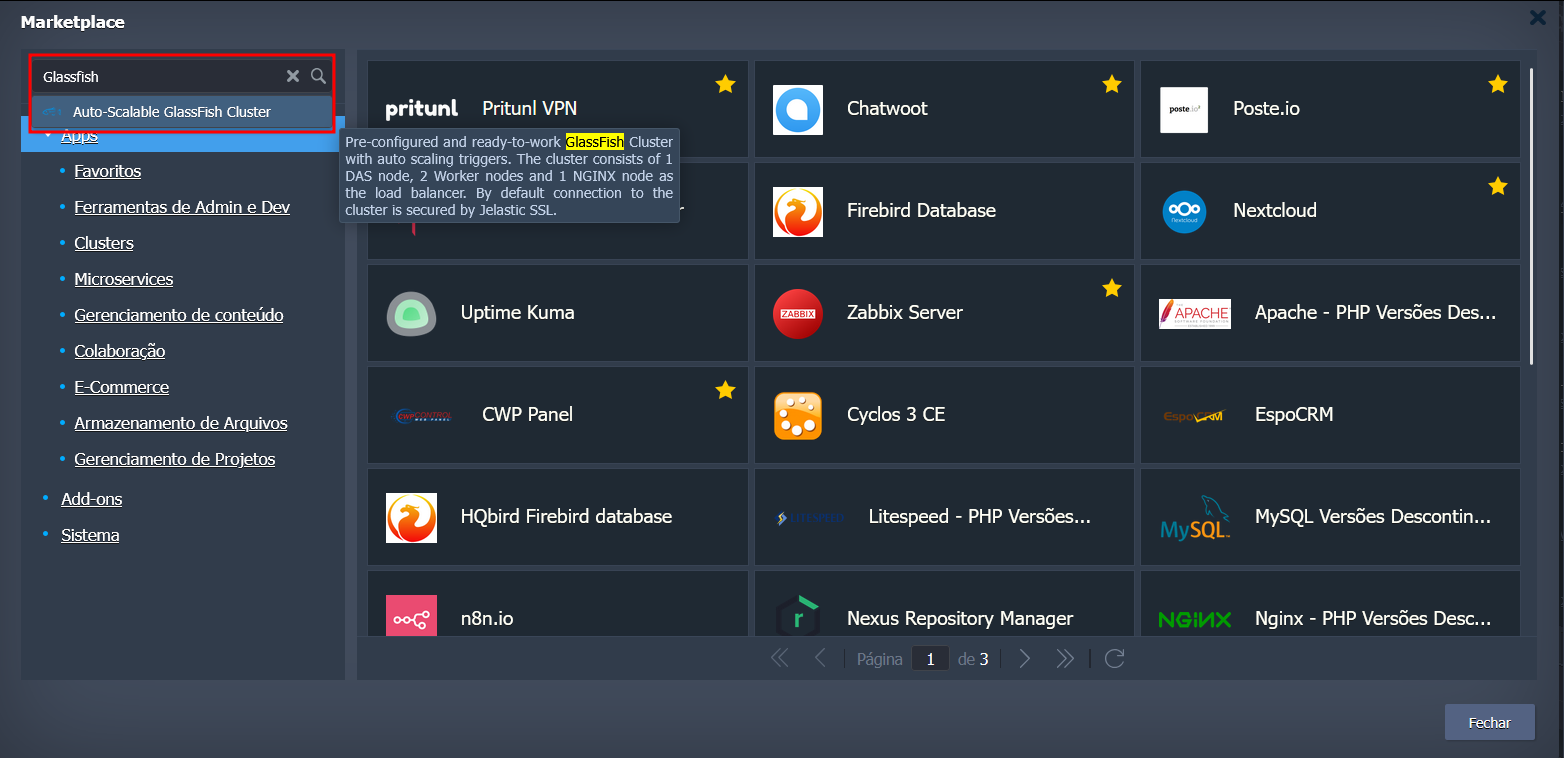Toggle favorite star on Chatwoot

pos(1111,84)
